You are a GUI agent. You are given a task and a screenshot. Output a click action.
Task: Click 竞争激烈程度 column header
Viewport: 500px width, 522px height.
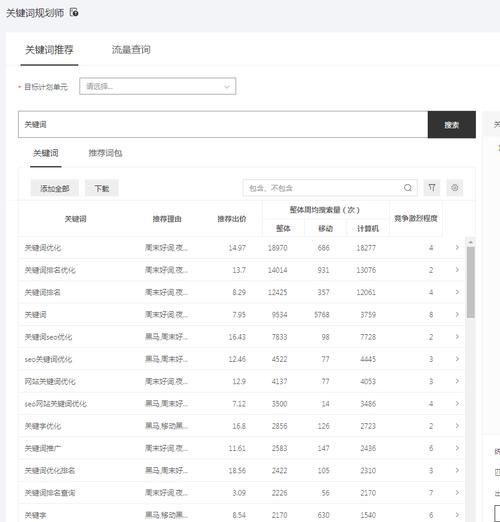pyautogui.click(x=415, y=218)
